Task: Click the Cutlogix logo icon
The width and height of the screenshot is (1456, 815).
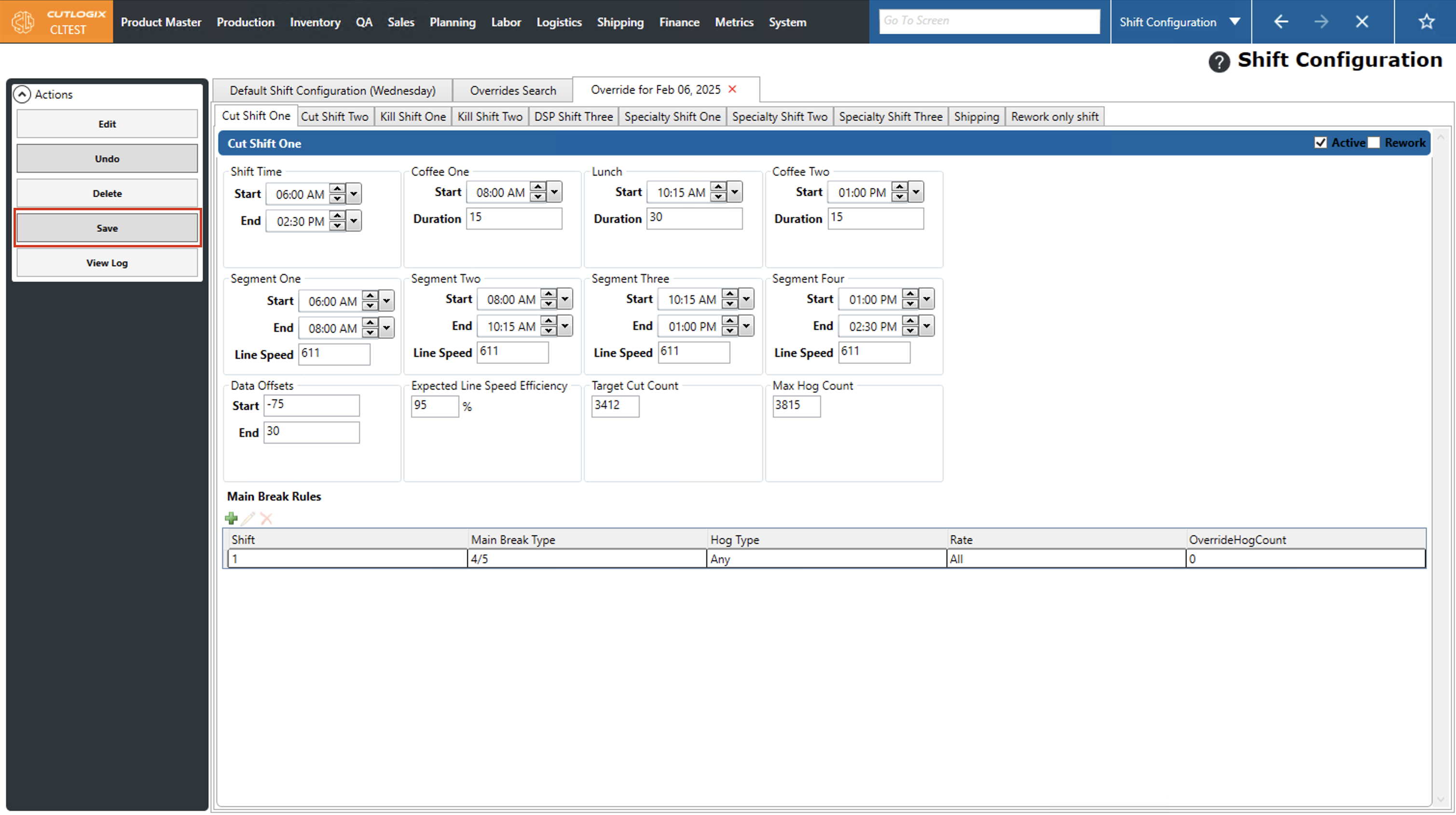Action: (23, 22)
